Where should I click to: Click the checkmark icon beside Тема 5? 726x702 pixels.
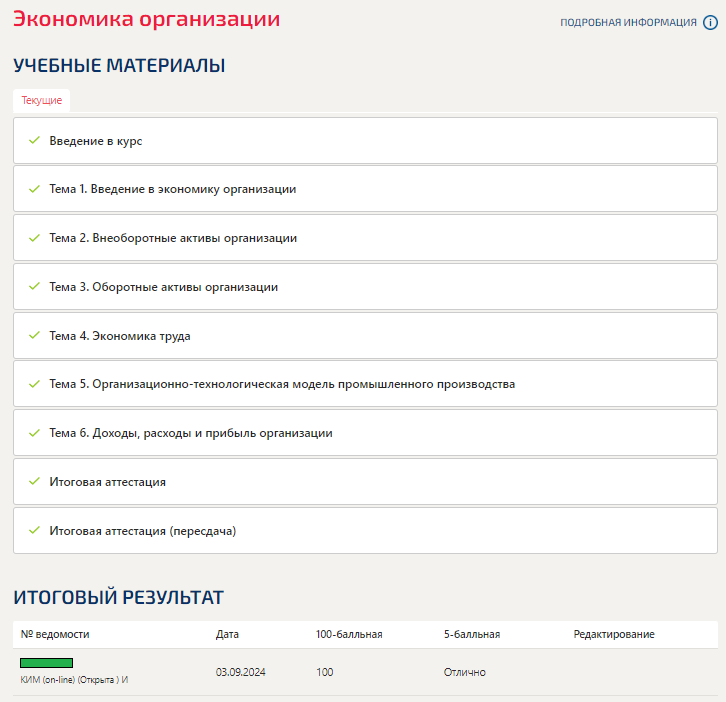click(34, 384)
